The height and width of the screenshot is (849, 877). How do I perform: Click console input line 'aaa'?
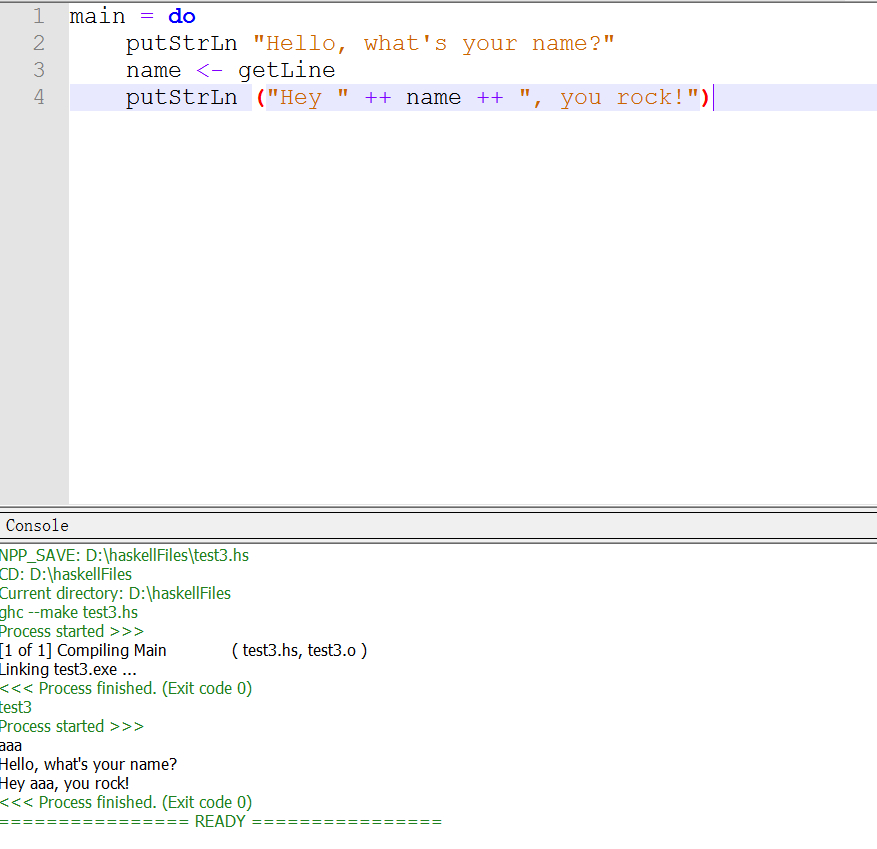[11, 746]
